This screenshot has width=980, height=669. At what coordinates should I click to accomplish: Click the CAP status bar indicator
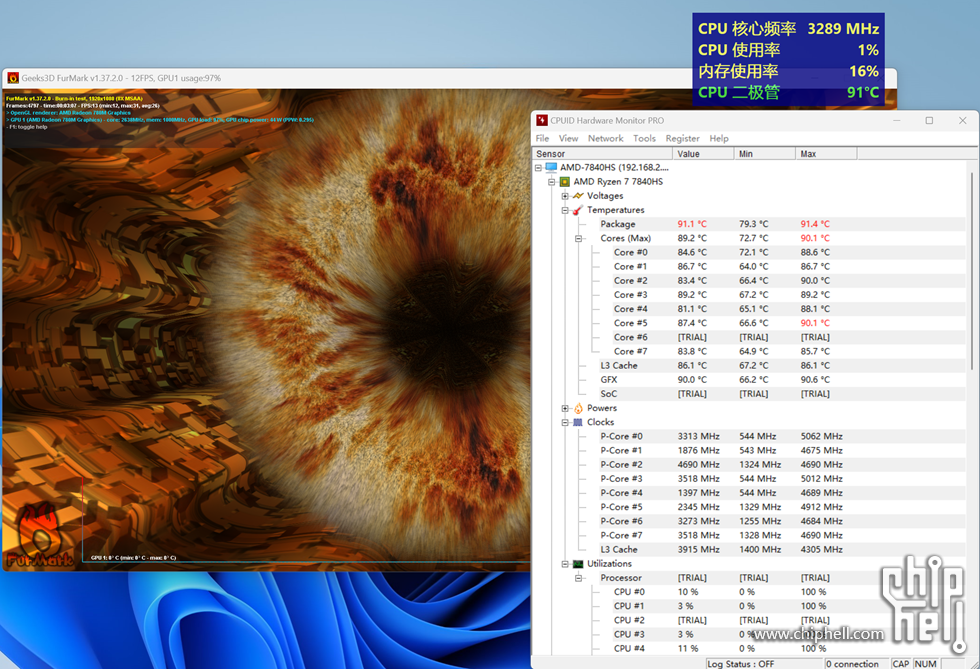(901, 664)
